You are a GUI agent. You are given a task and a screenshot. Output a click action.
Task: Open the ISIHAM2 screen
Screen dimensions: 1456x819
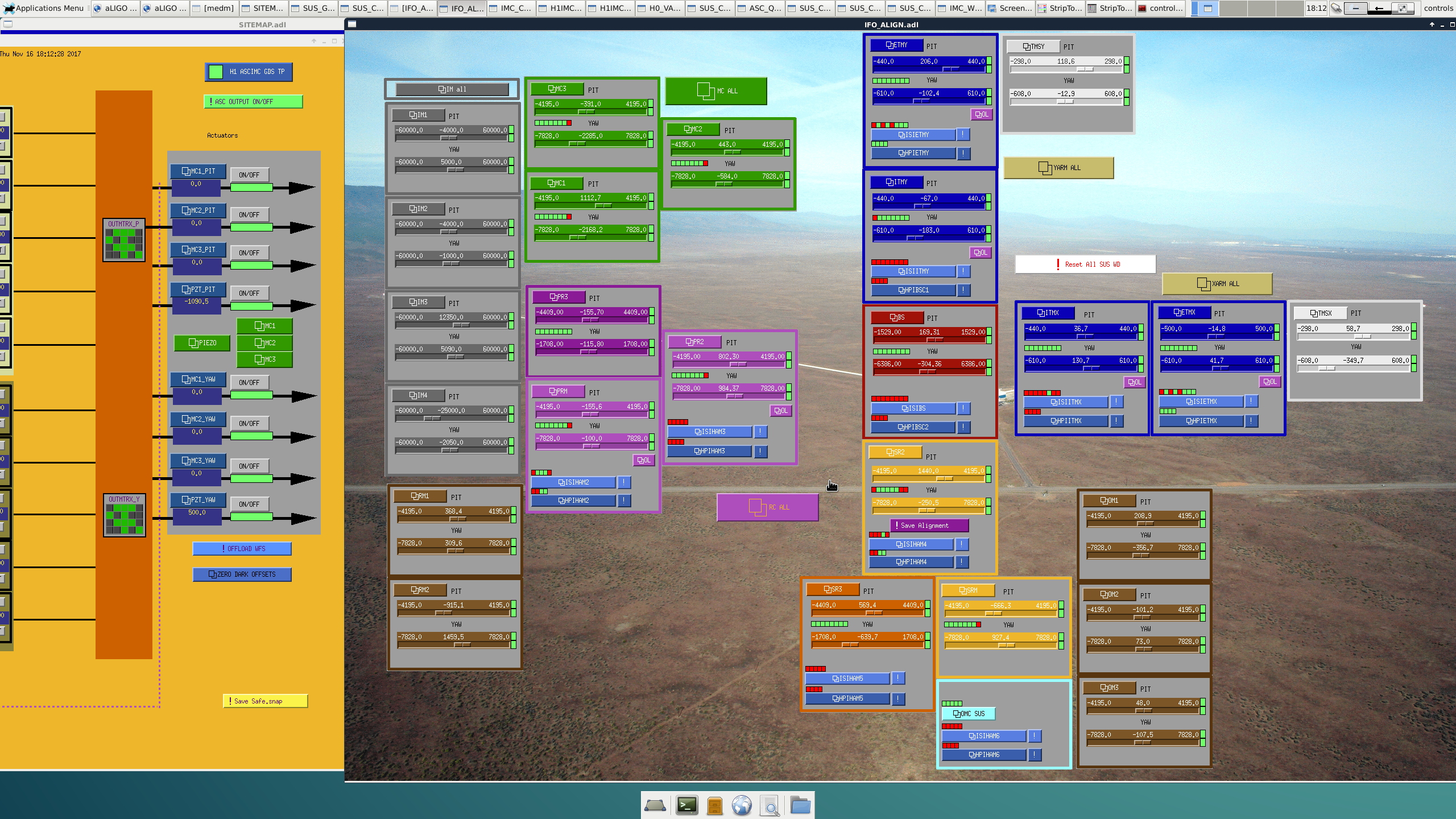pyautogui.click(x=573, y=482)
